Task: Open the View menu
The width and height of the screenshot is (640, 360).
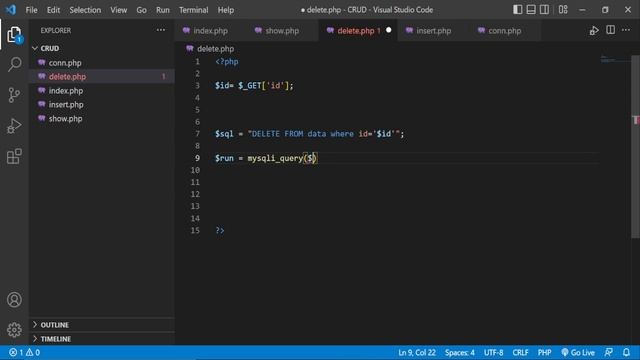Action: [118, 10]
